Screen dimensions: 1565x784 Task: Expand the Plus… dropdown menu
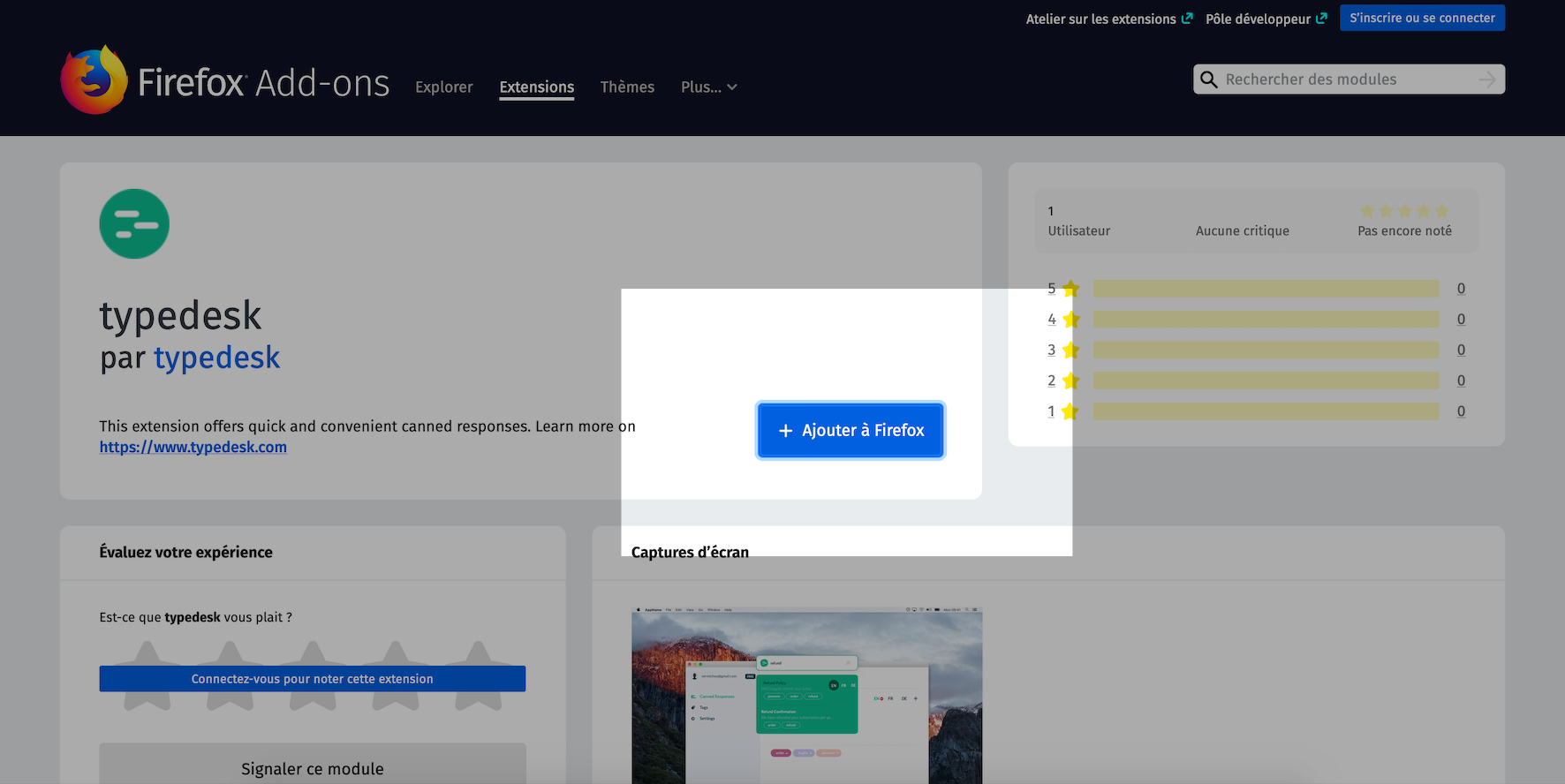click(708, 87)
